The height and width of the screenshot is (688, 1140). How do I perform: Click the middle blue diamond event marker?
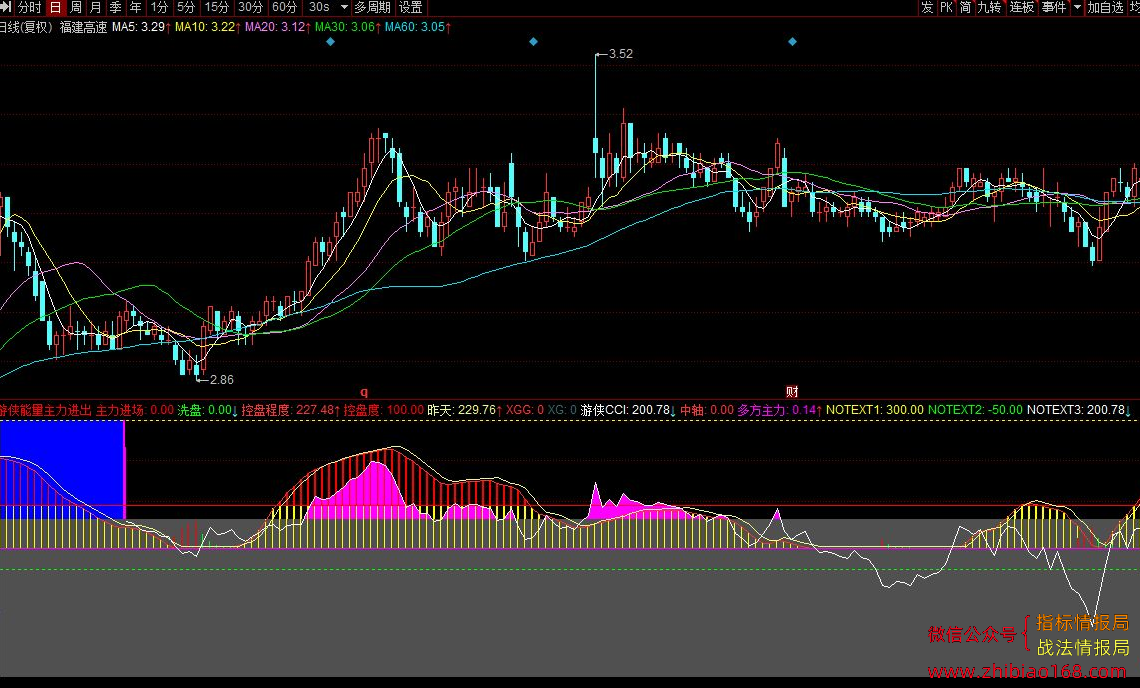pyautogui.click(x=533, y=41)
